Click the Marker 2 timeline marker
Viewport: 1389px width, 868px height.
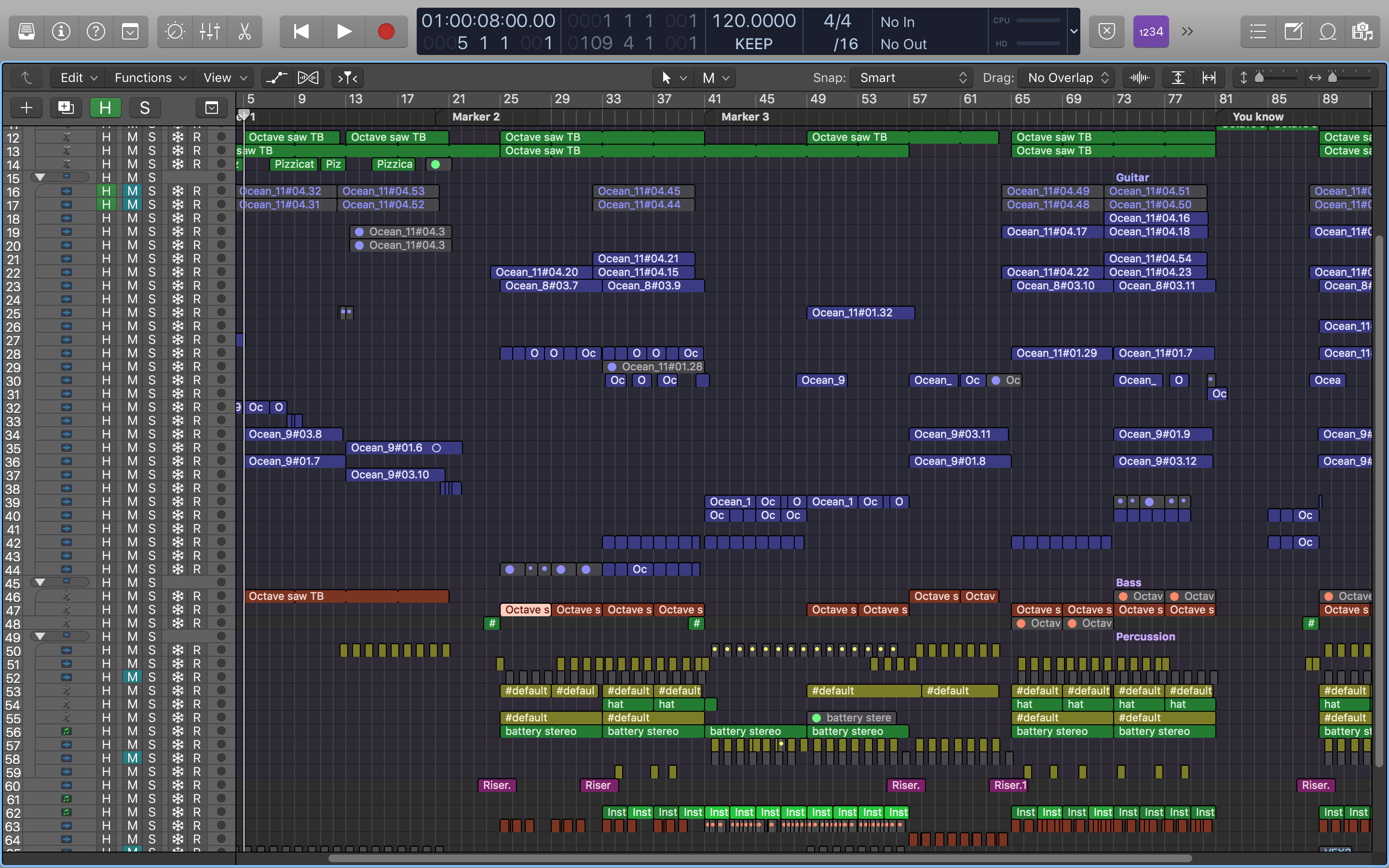[475, 117]
